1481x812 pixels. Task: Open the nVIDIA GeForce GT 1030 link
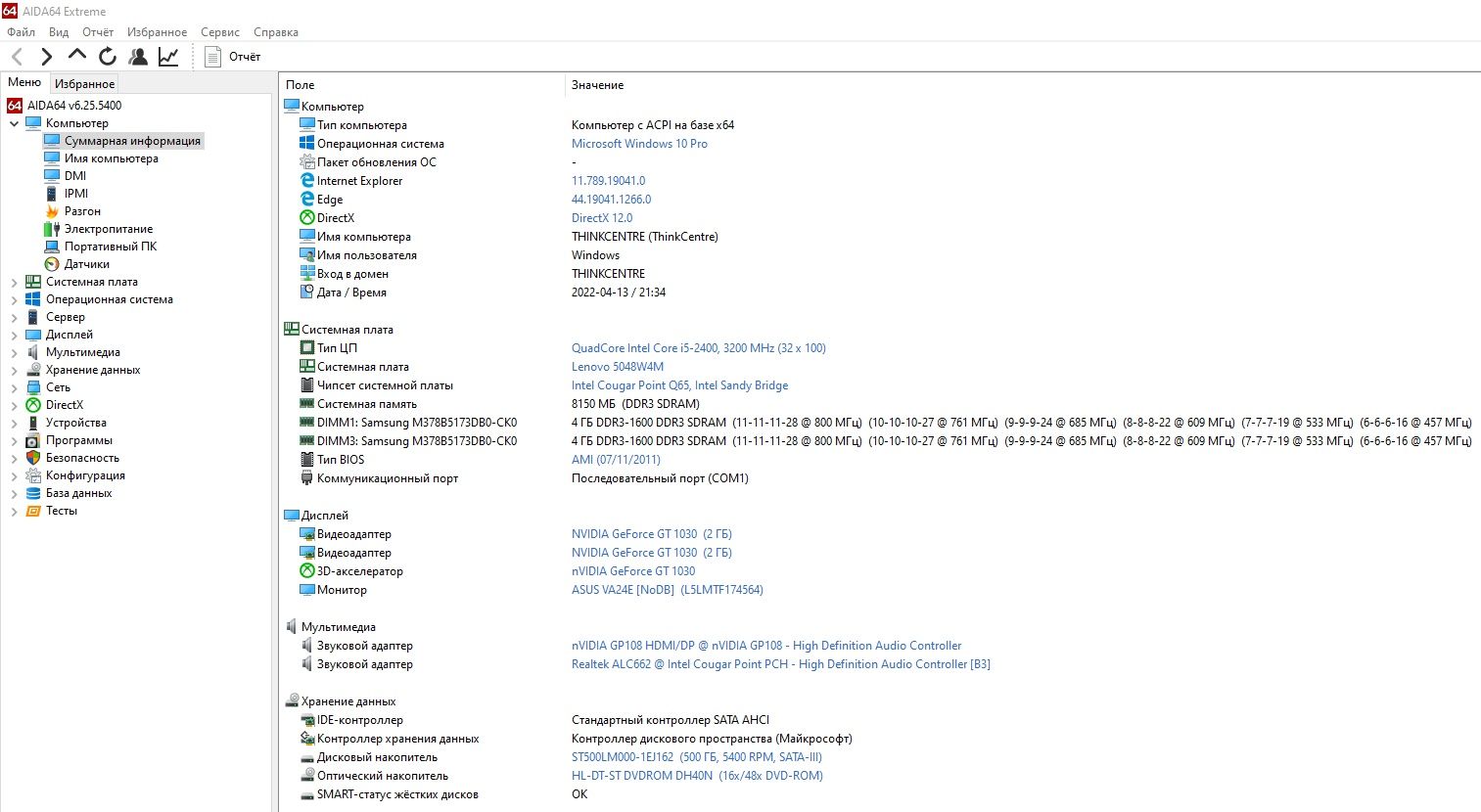click(x=633, y=571)
